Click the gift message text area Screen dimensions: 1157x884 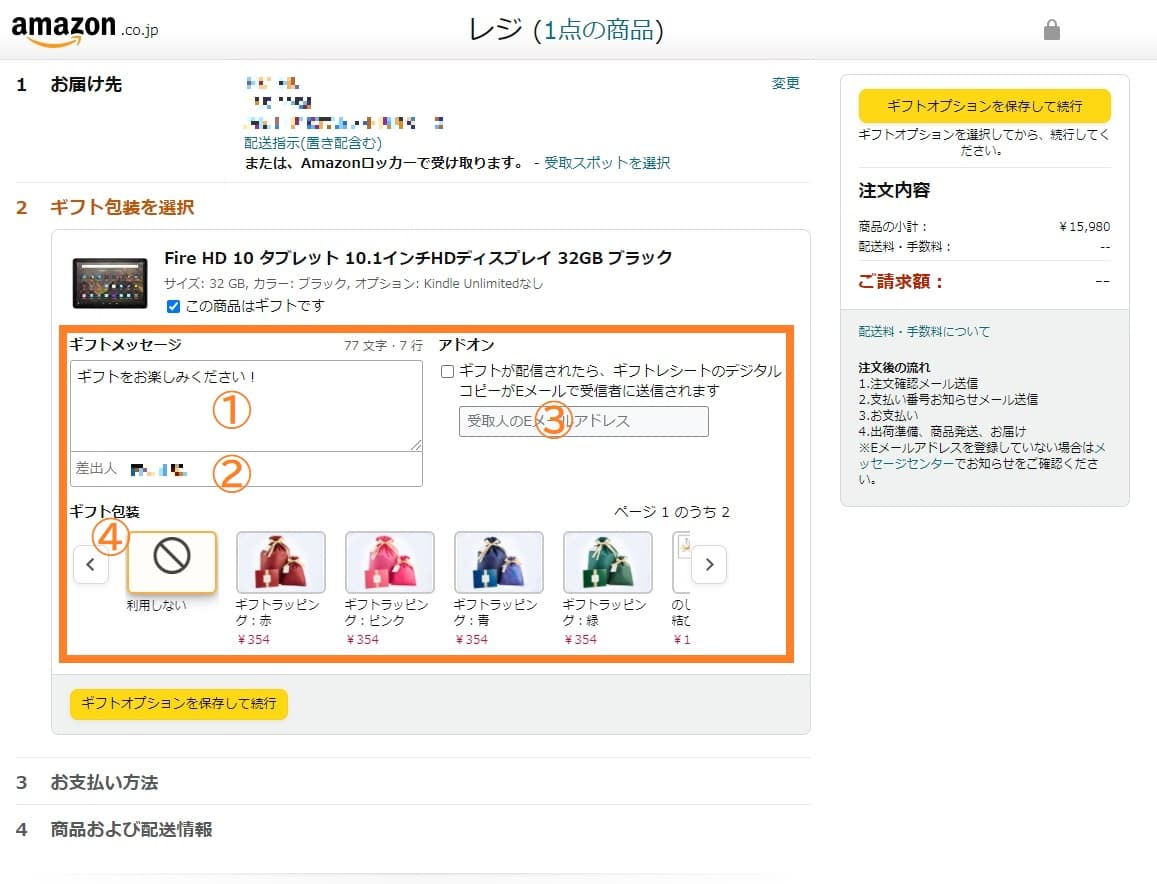point(246,406)
